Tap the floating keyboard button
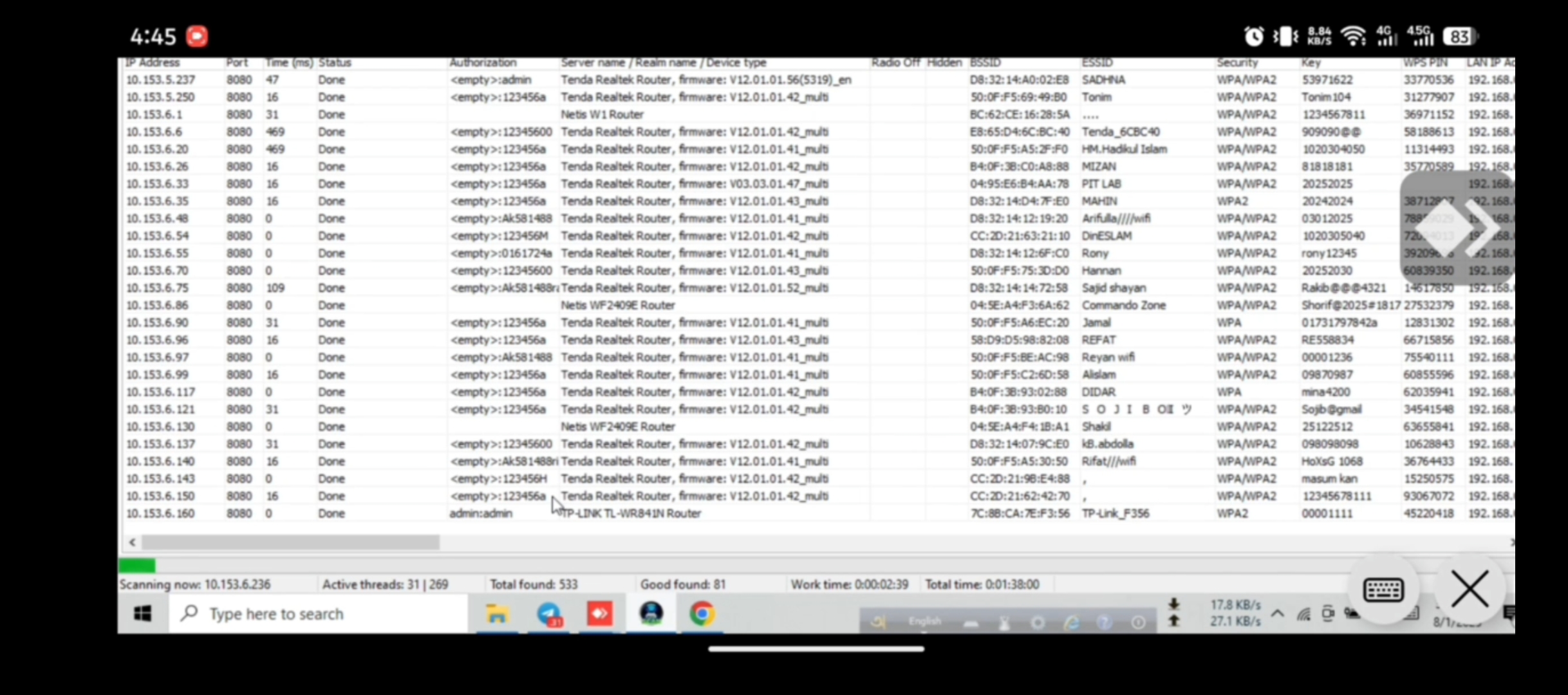1568x695 pixels. click(x=1383, y=589)
